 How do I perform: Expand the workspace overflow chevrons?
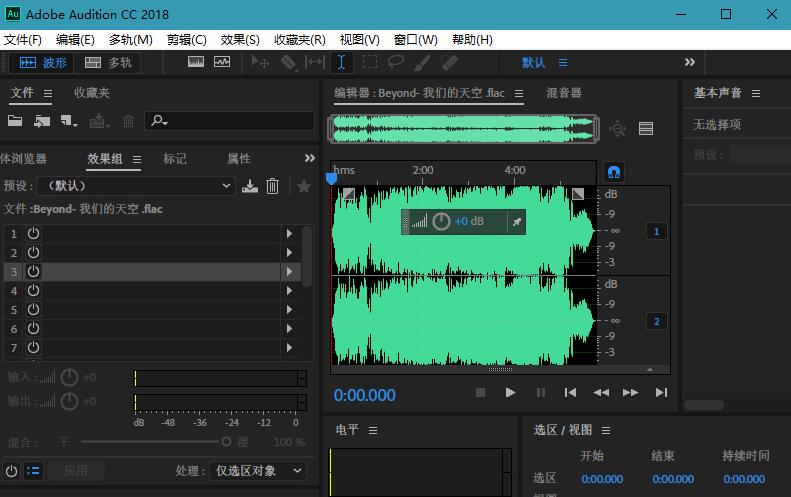(x=690, y=62)
